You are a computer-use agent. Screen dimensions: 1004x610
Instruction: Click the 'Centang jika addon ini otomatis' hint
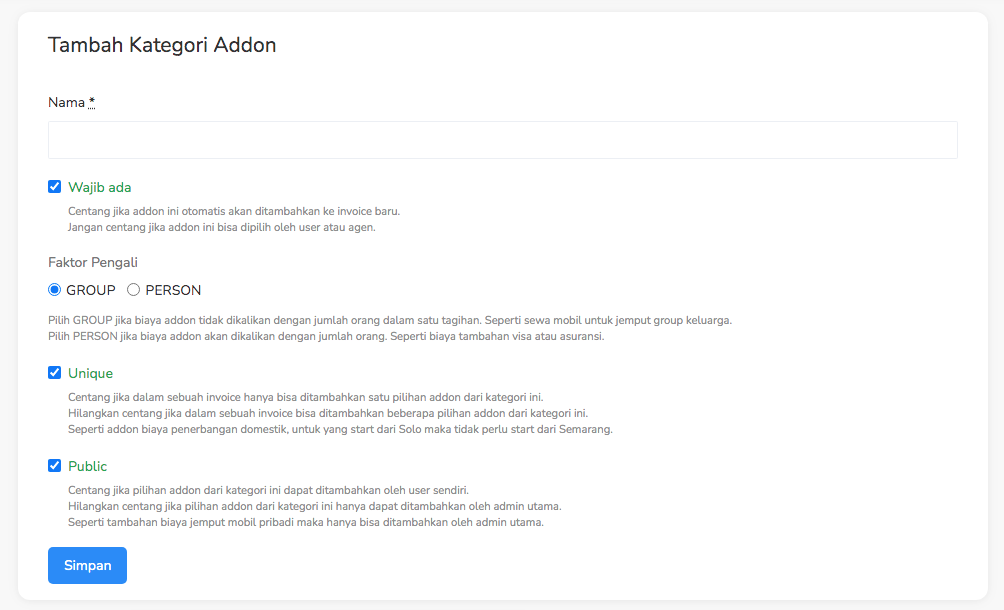234,211
